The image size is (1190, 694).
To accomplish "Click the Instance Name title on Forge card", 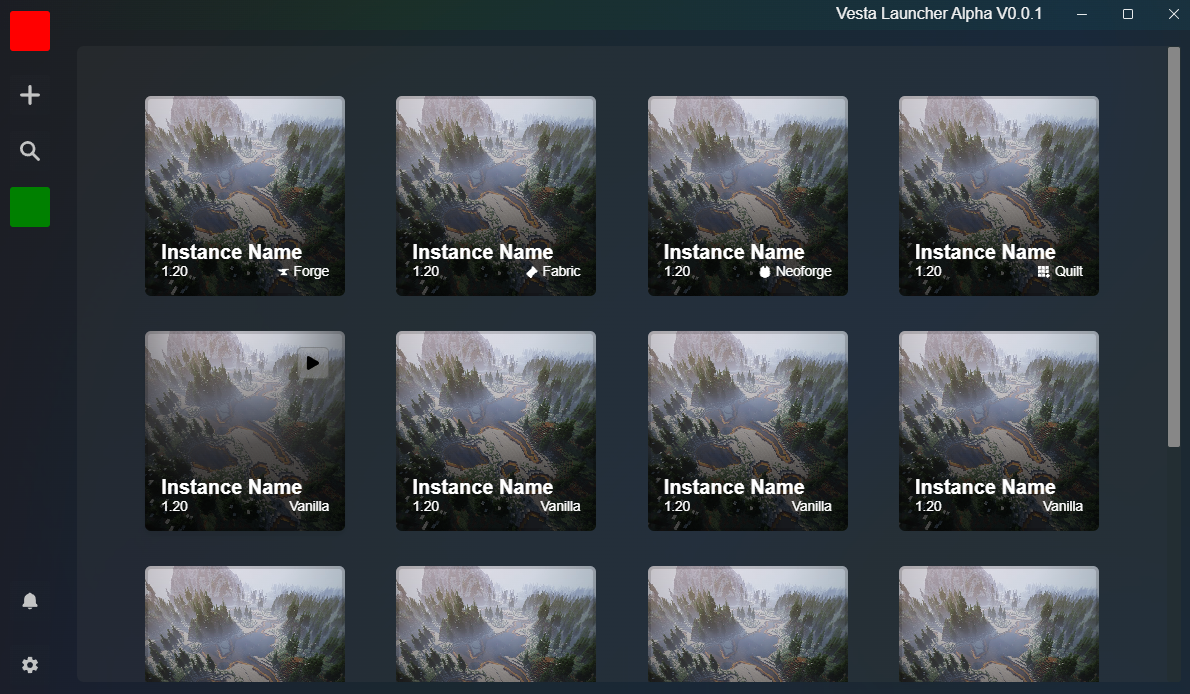I will coord(231,251).
